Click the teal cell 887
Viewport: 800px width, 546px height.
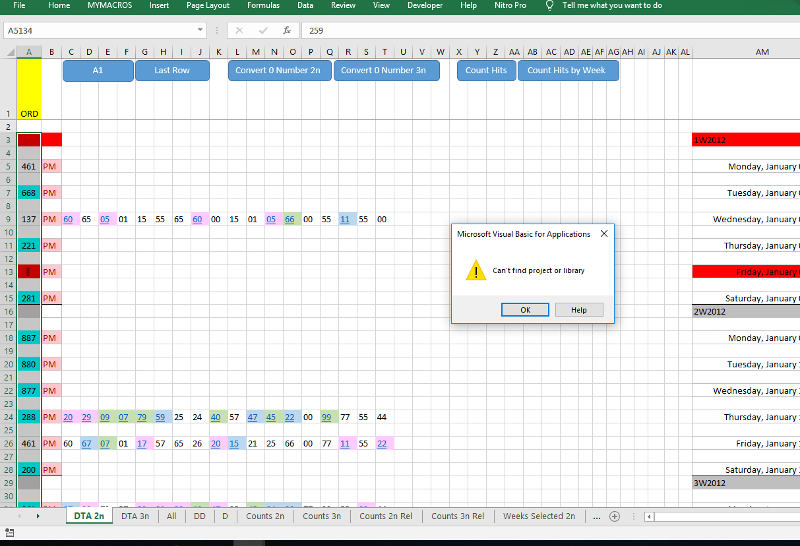(x=29, y=338)
